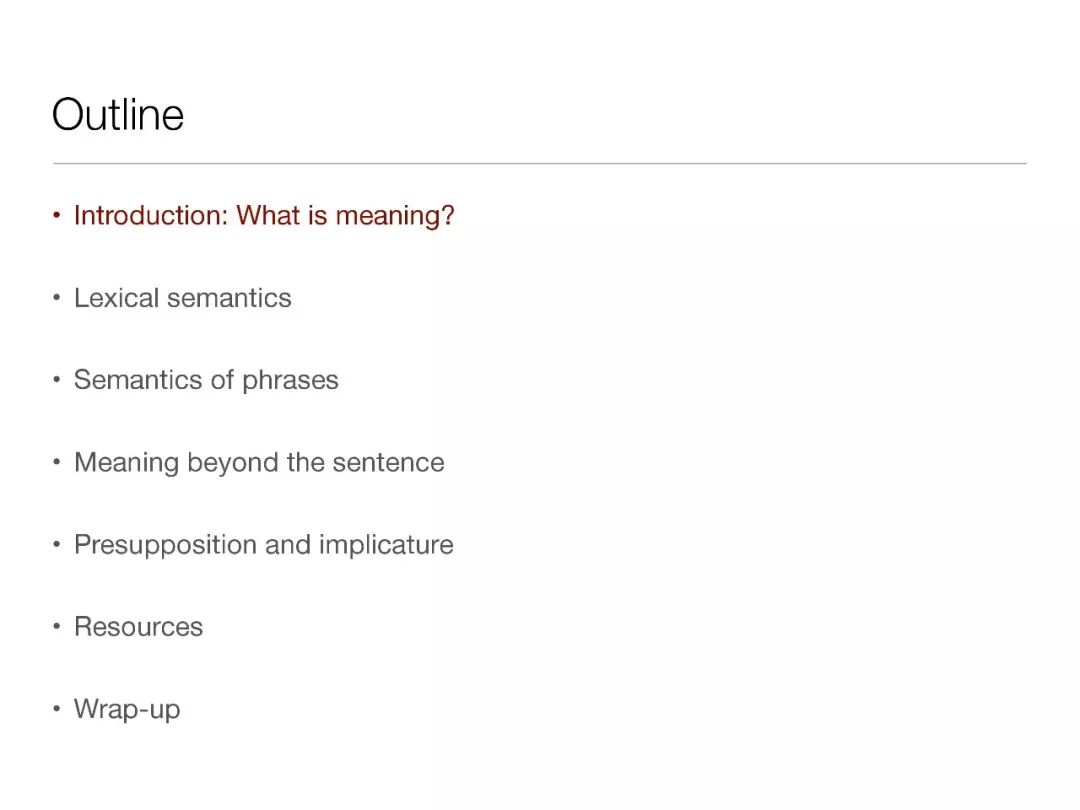Click the horizontal divider line under the title

[x=540, y=163]
